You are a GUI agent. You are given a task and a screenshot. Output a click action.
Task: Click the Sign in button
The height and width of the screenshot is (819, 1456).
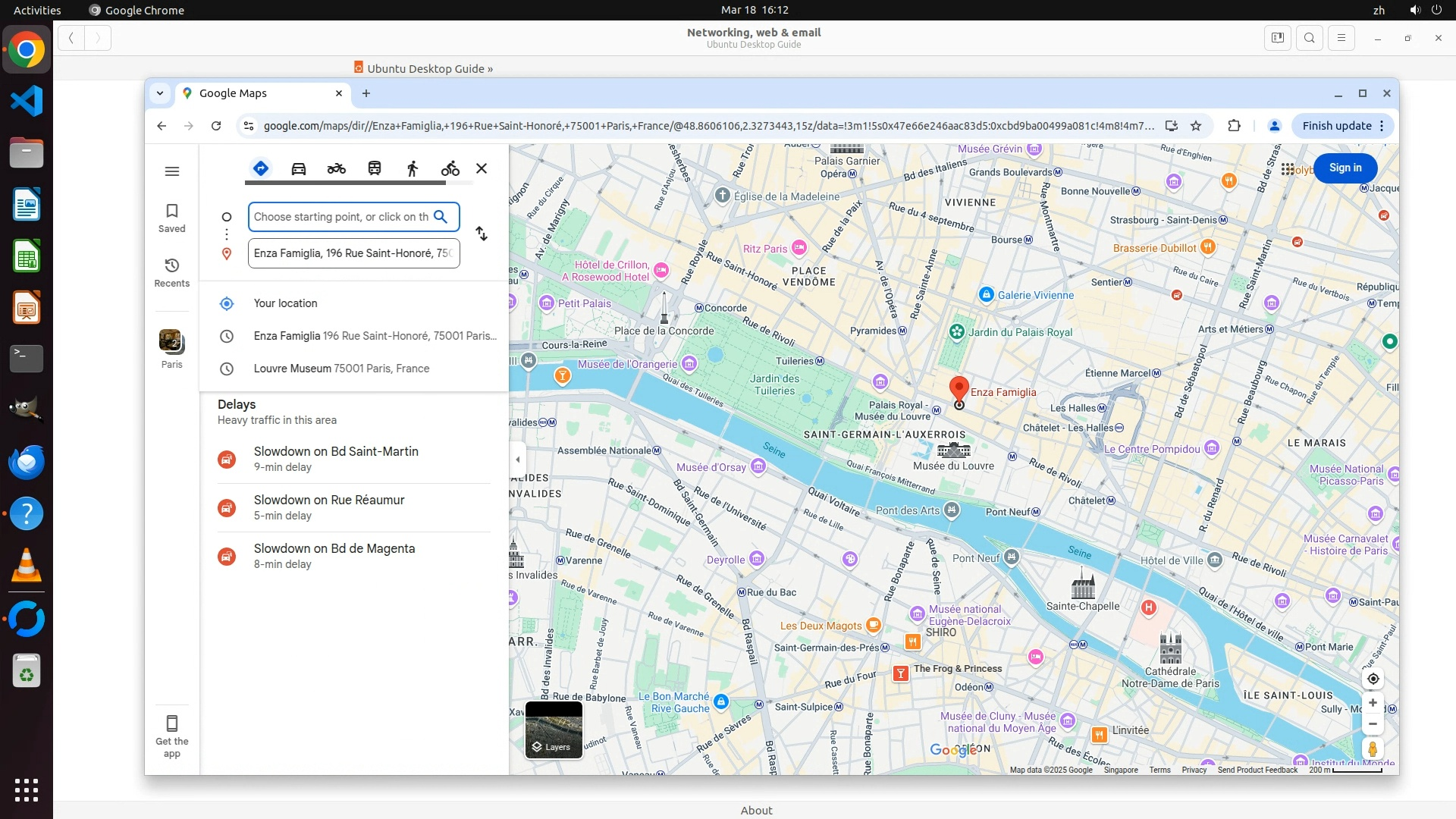(1345, 168)
